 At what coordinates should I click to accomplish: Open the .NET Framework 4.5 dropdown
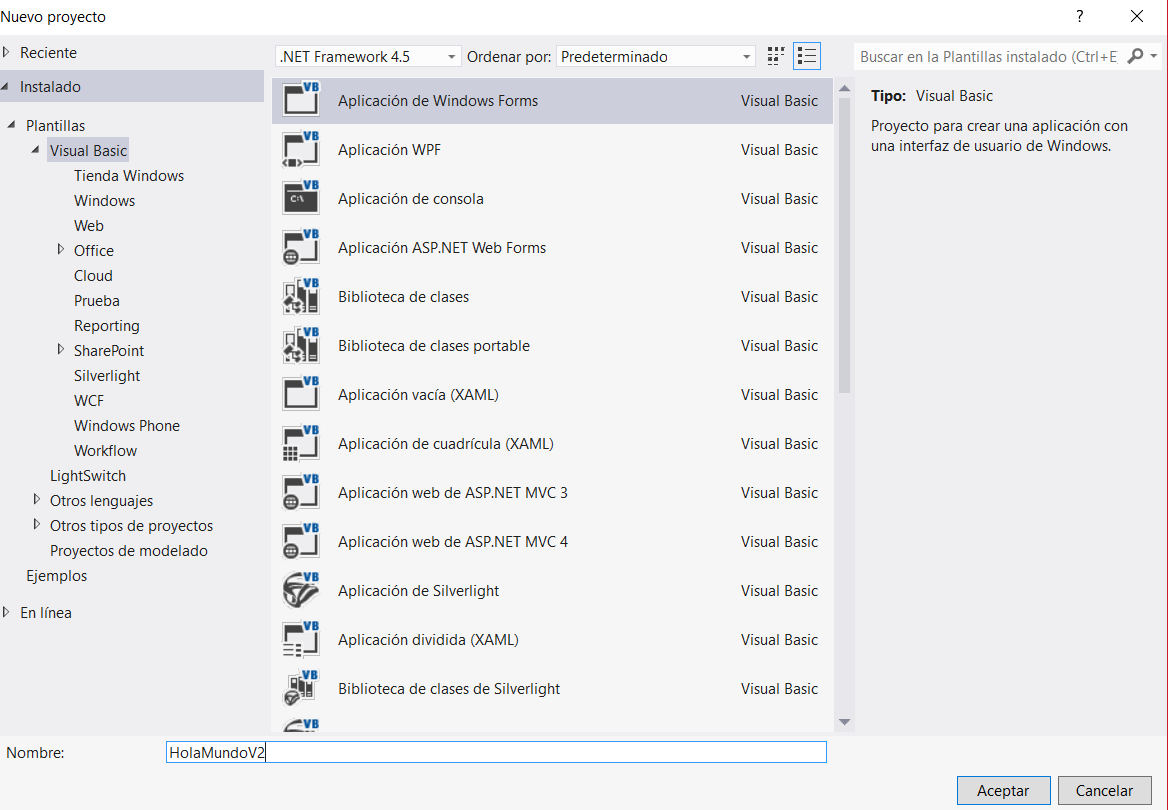point(367,57)
